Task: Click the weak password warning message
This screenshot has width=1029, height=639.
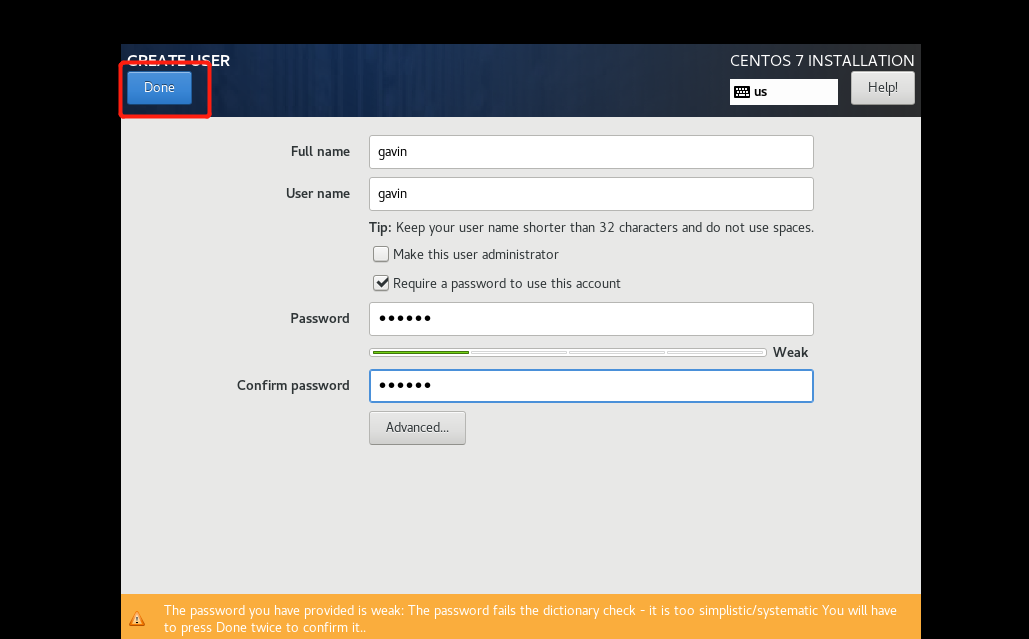Action: click(530, 619)
